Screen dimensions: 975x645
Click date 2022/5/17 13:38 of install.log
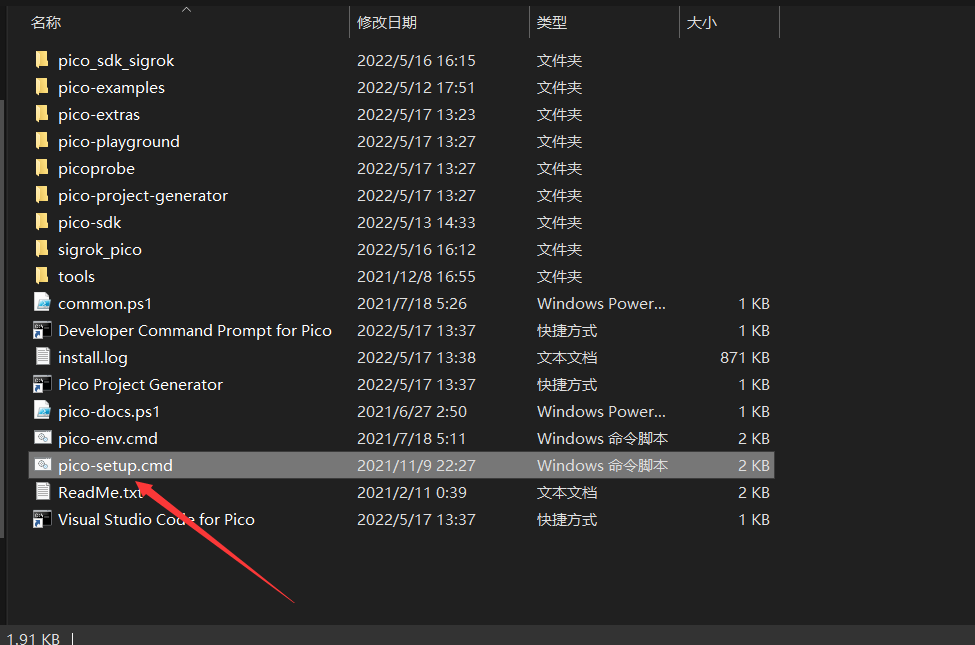click(416, 358)
